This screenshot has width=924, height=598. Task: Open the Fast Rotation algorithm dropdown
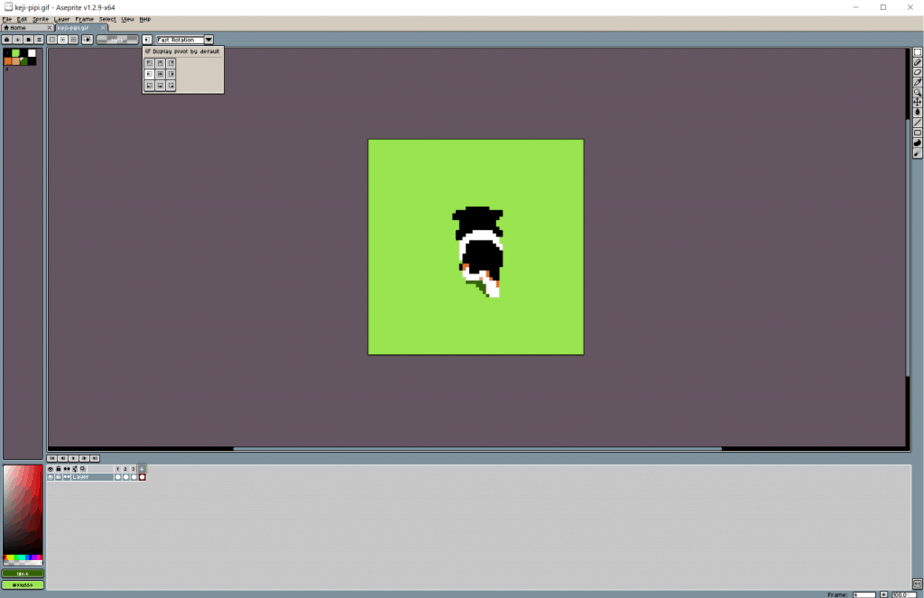tap(209, 40)
